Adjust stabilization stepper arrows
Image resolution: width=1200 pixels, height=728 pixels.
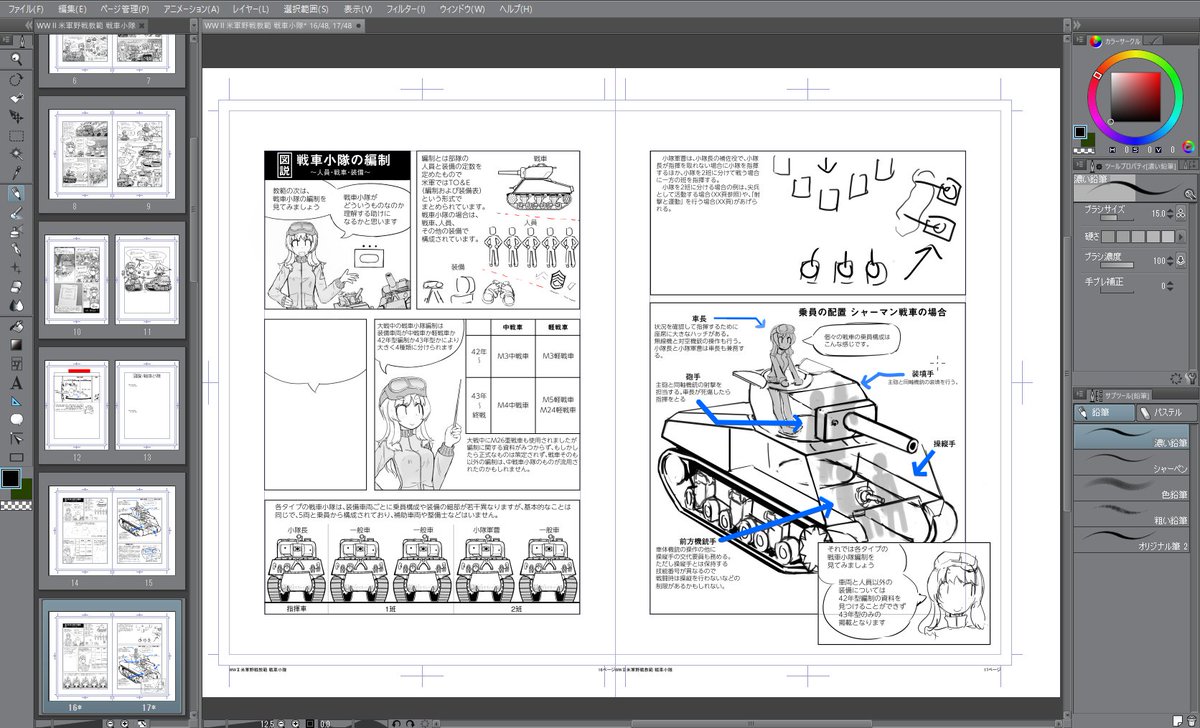(1169, 285)
